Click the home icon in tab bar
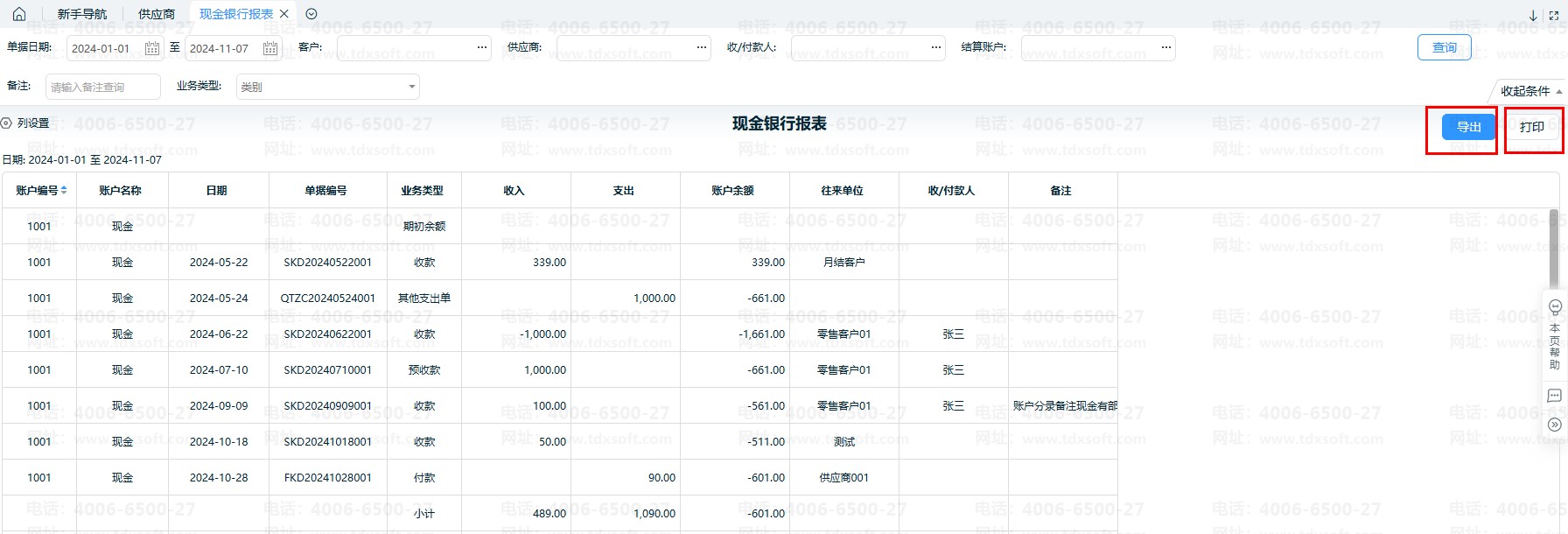Screen dimensions: 1568x534 (19, 14)
